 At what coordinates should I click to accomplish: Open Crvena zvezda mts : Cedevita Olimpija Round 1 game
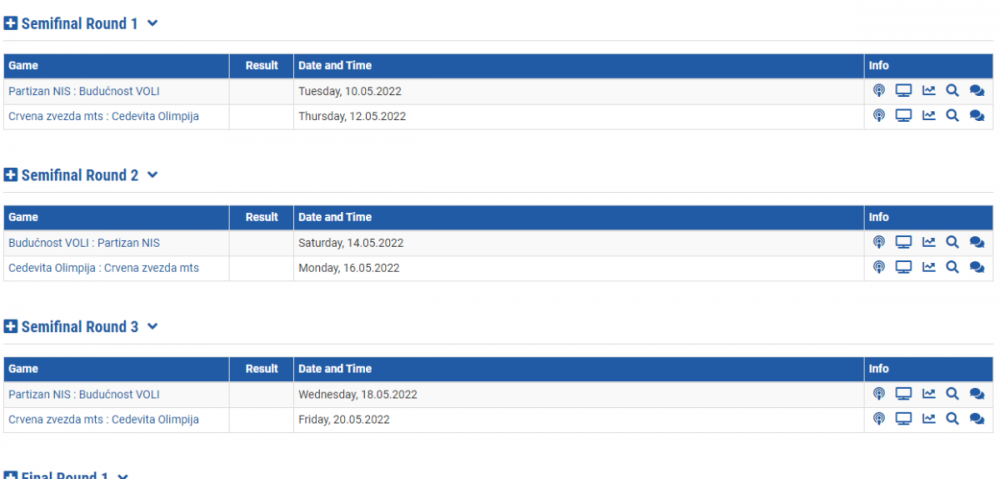click(x=103, y=116)
